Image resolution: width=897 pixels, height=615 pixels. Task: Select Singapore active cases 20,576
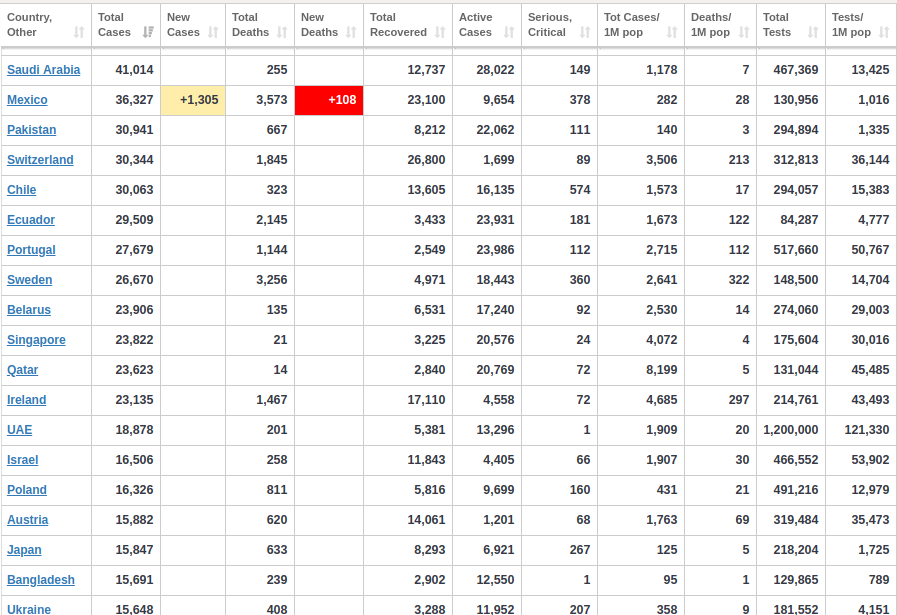click(x=495, y=340)
